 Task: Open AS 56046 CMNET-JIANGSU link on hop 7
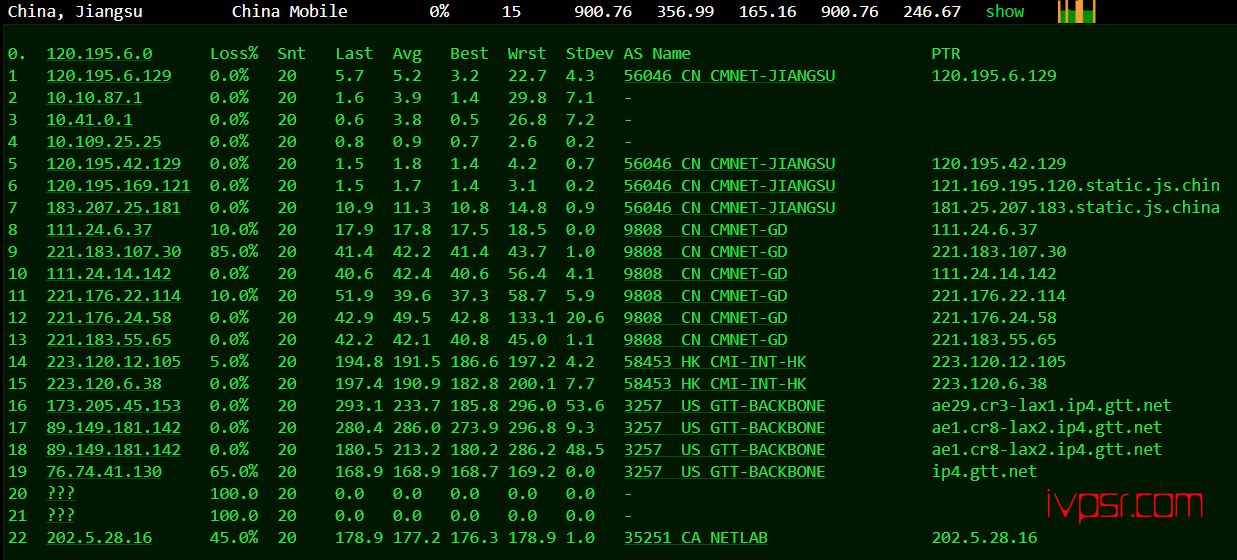[x=729, y=208]
